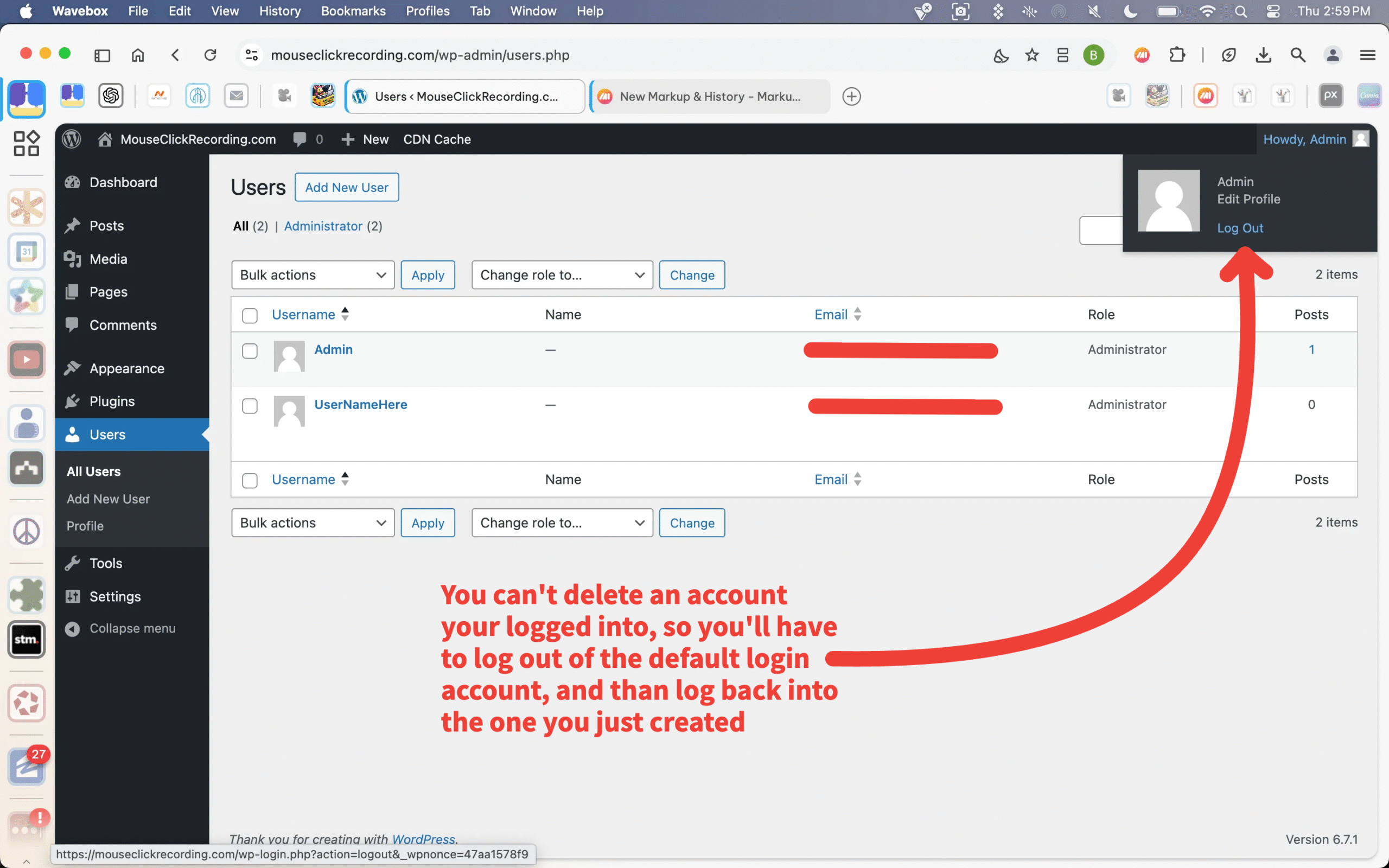Bookmark this page with the star icon
Screen dimensions: 1389x868
point(1031,55)
